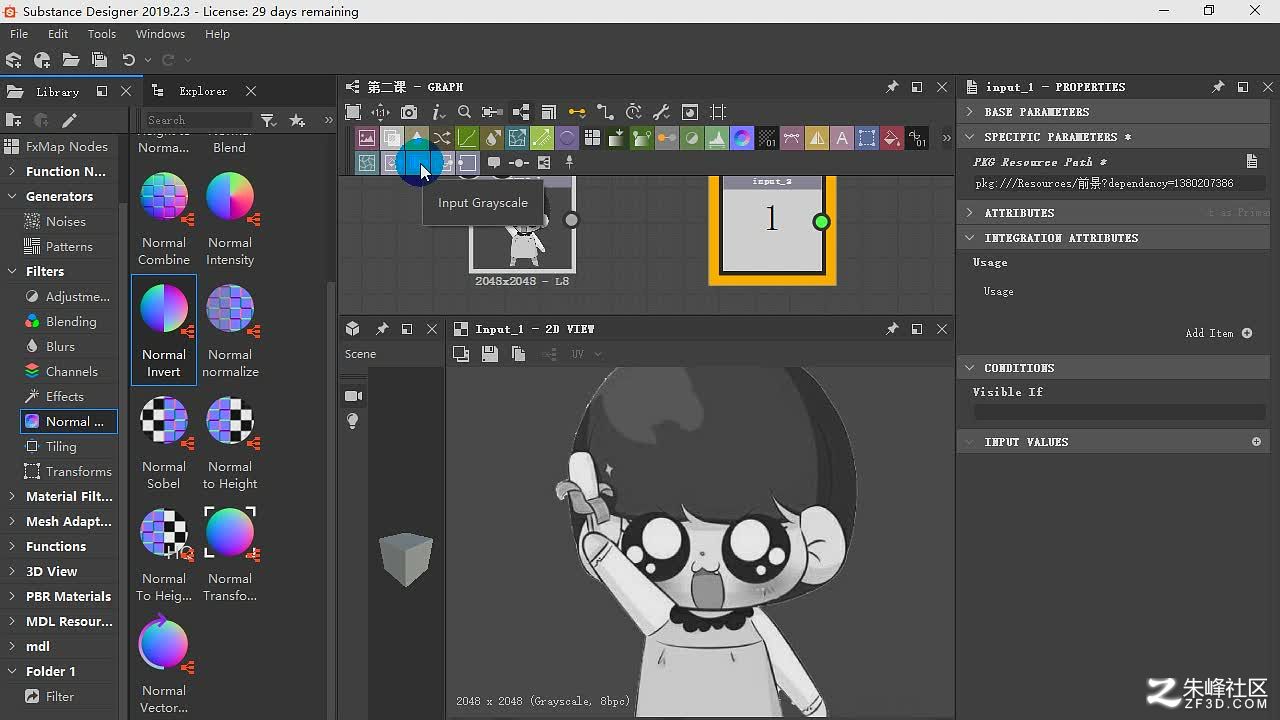1280x720 pixels.
Task: Select Blurs under Filters
Action: coord(60,346)
